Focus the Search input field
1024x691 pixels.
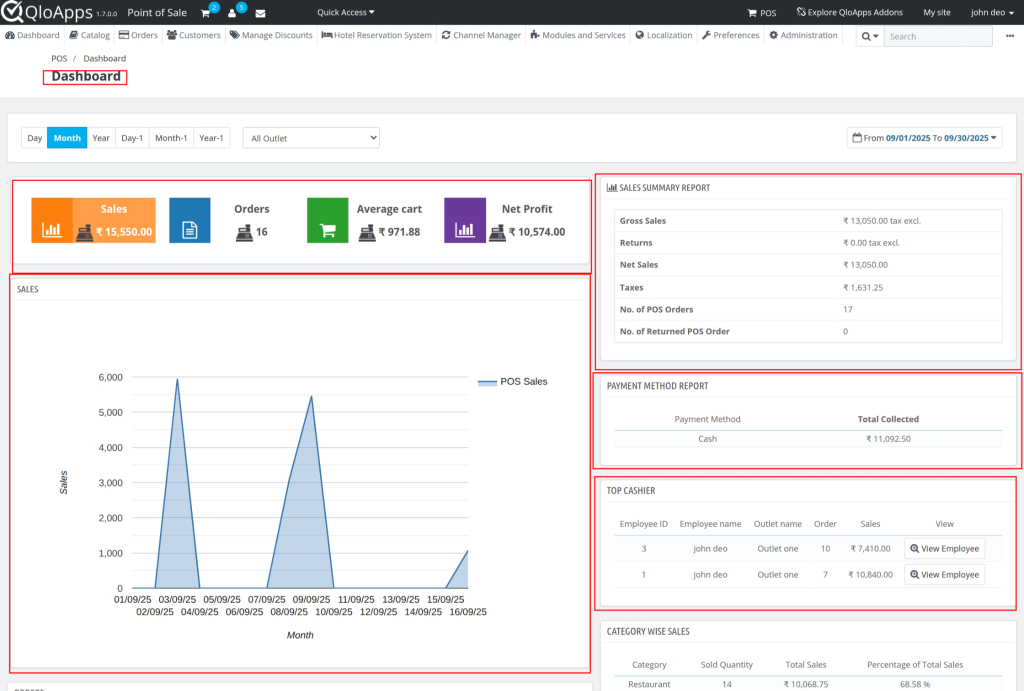[x=938, y=36]
